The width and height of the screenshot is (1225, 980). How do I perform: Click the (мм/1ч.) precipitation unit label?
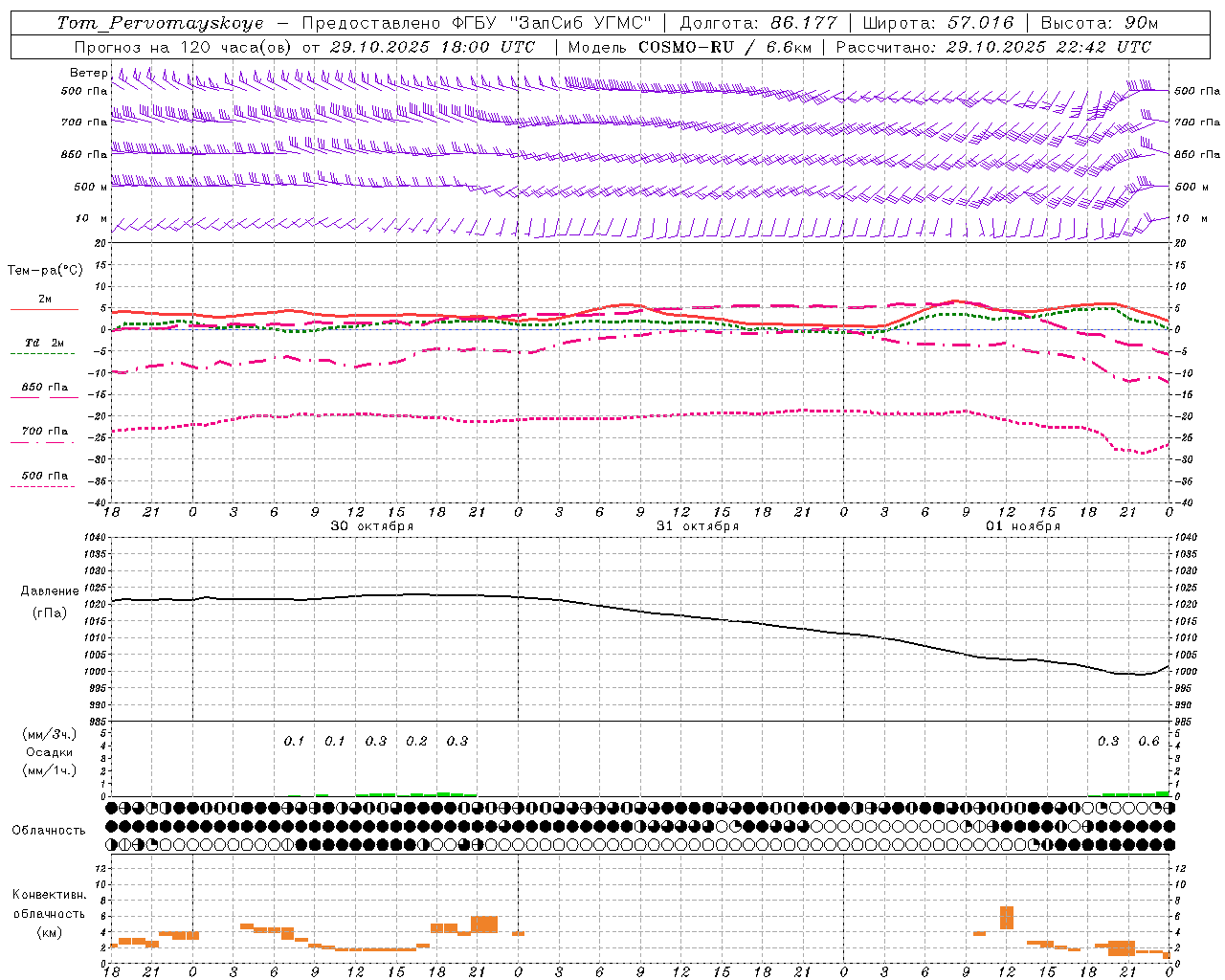coord(50,770)
